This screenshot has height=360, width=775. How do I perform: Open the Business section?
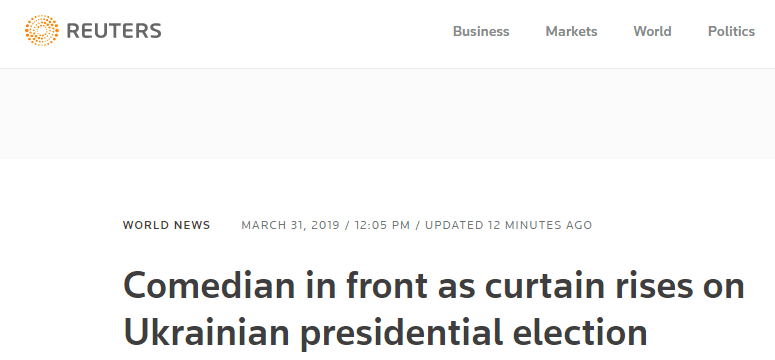481,31
